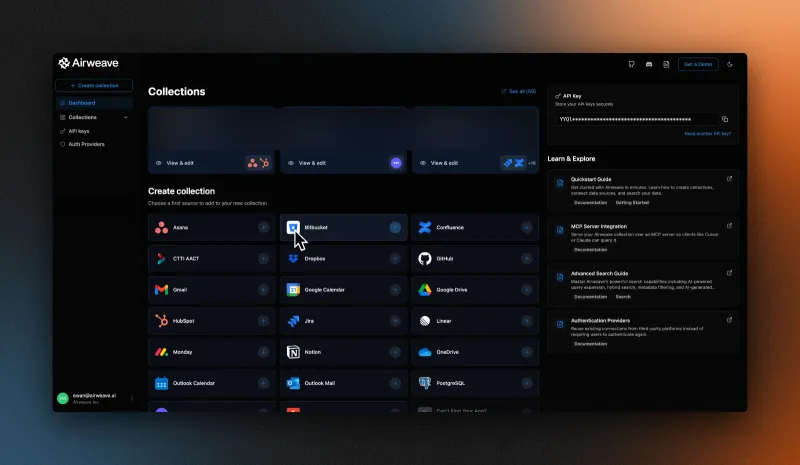Click the GitHub icon in top header
Screen dimensions: 800x465
(631, 64)
